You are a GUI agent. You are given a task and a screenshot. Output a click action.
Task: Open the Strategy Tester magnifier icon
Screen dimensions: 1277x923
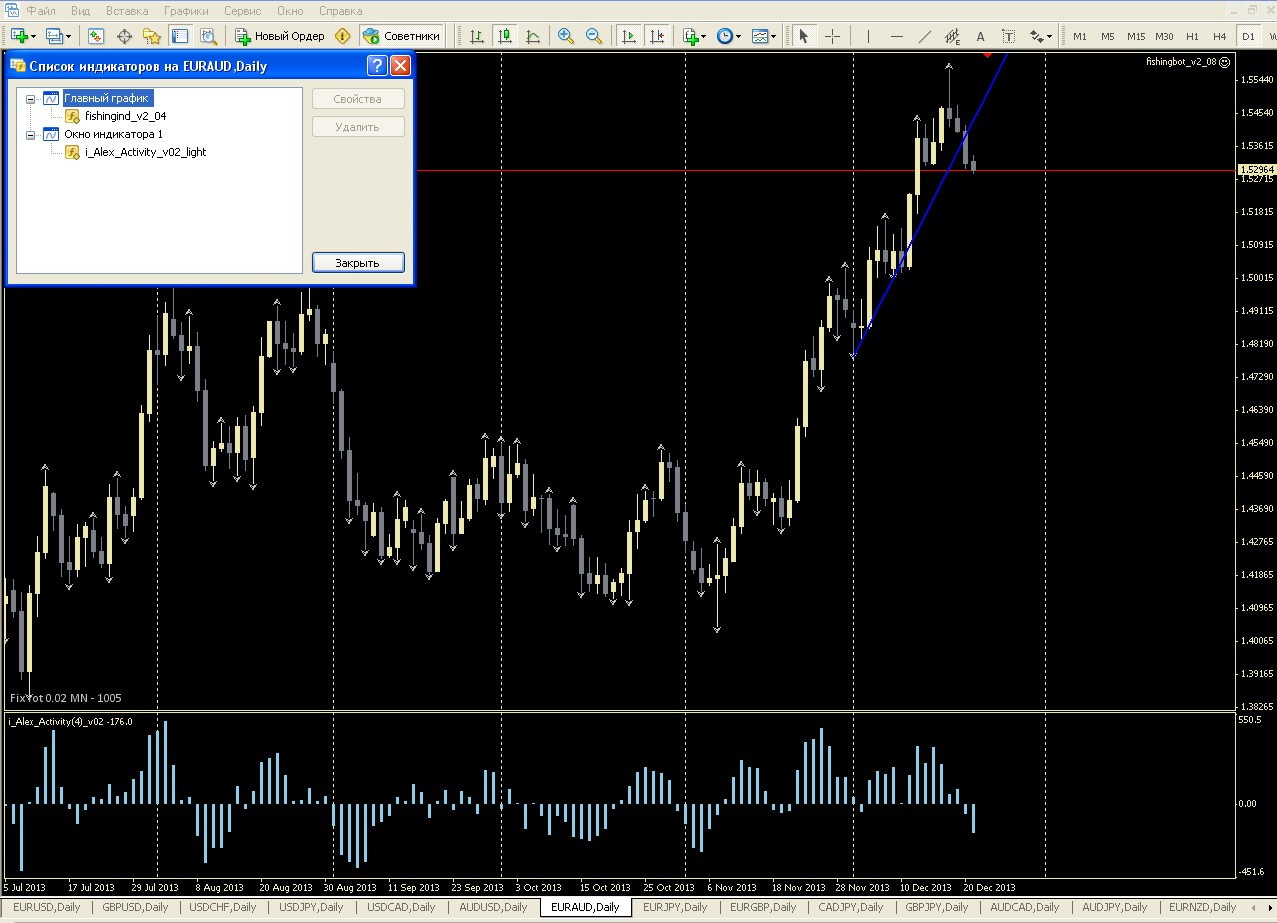pos(208,36)
